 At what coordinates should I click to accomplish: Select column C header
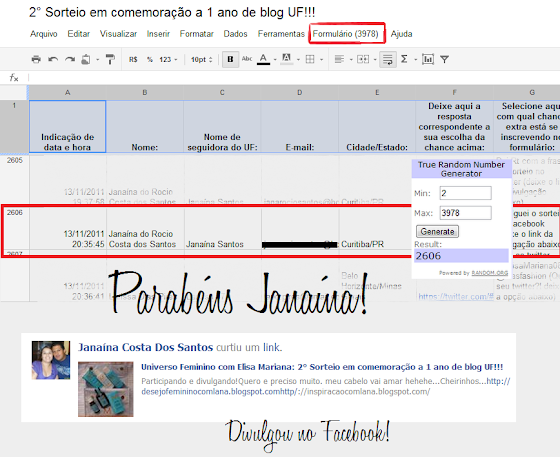(x=222, y=92)
